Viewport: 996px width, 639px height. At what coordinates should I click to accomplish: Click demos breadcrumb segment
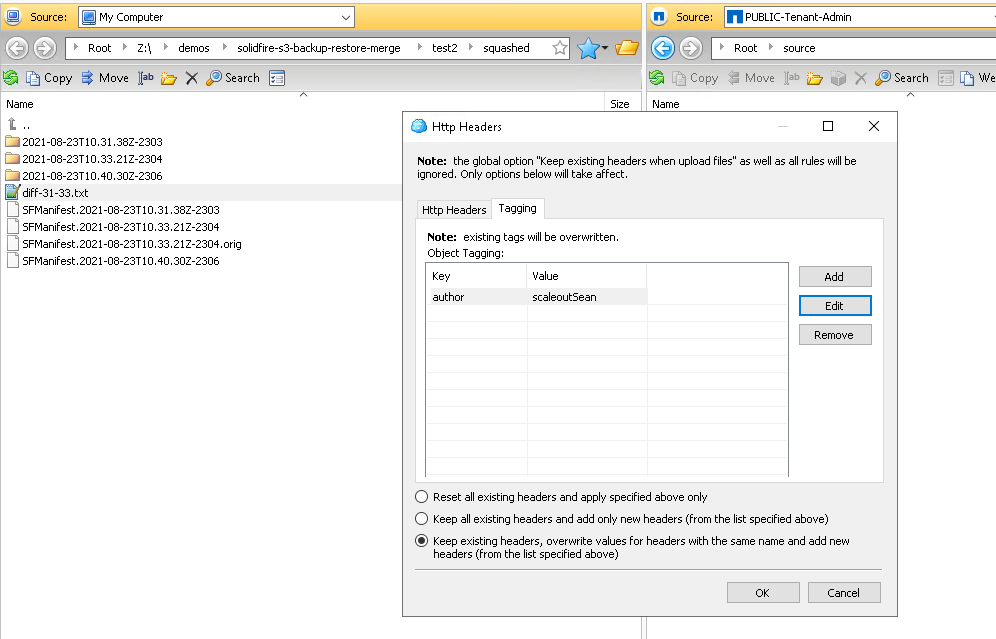(194, 48)
